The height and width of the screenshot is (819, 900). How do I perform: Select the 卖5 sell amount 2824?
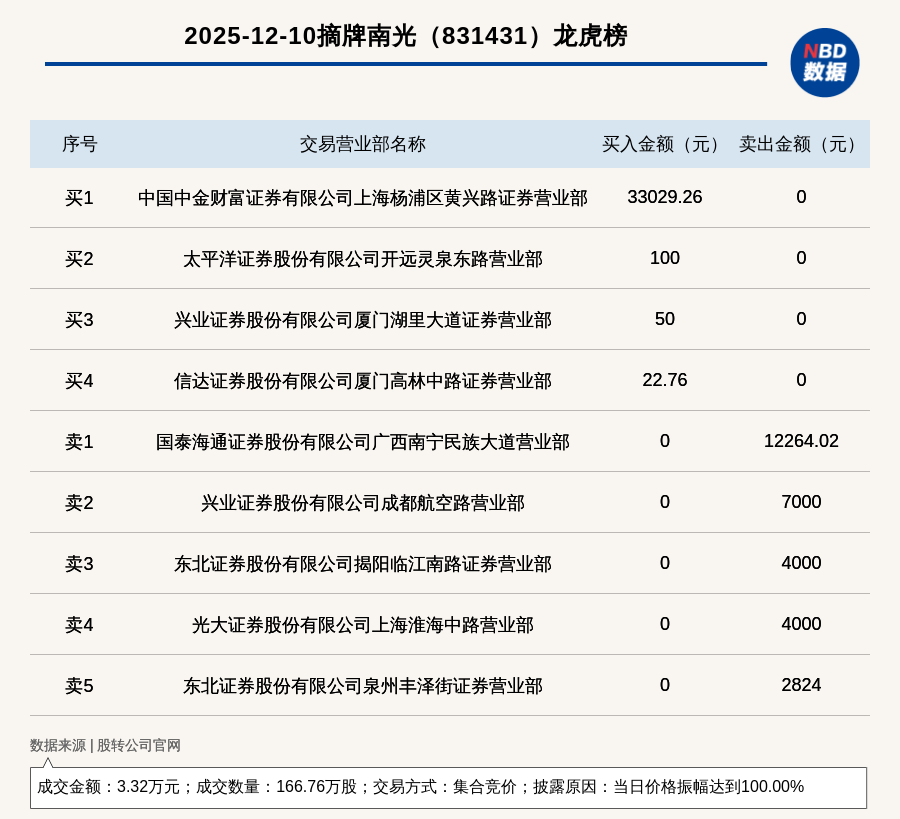pos(801,685)
